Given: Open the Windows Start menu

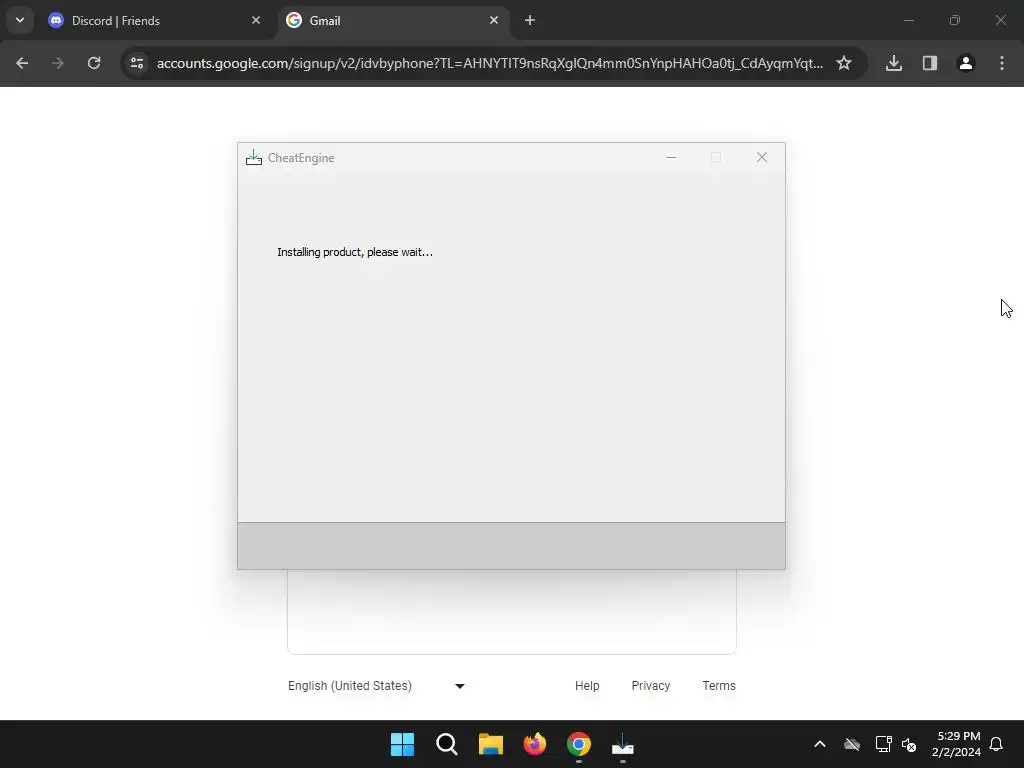Looking at the screenshot, I should tap(402, 744).
